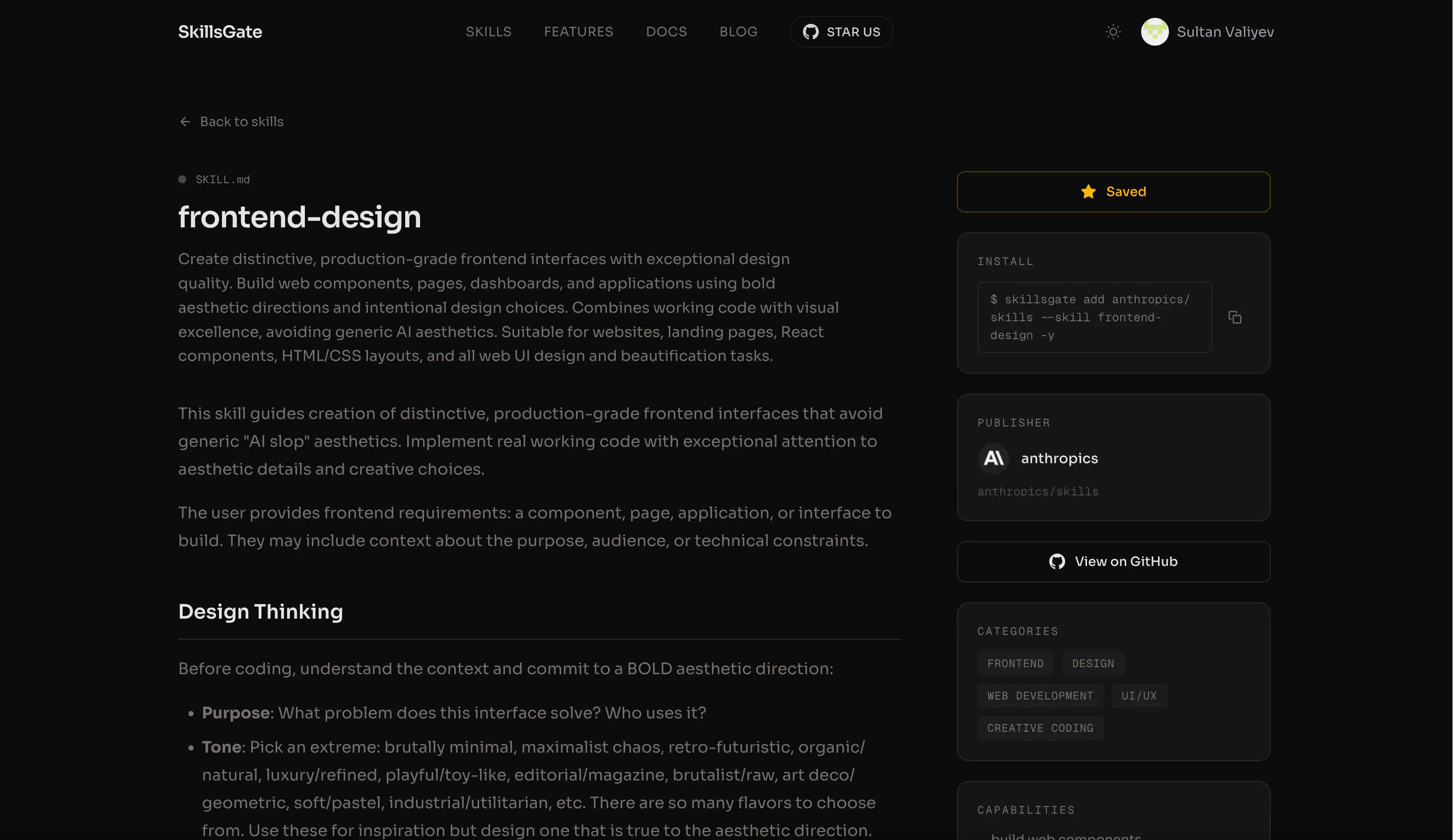Go to the Features page
The height and width of the screenshot is (840, 1453).
[579, 32]
